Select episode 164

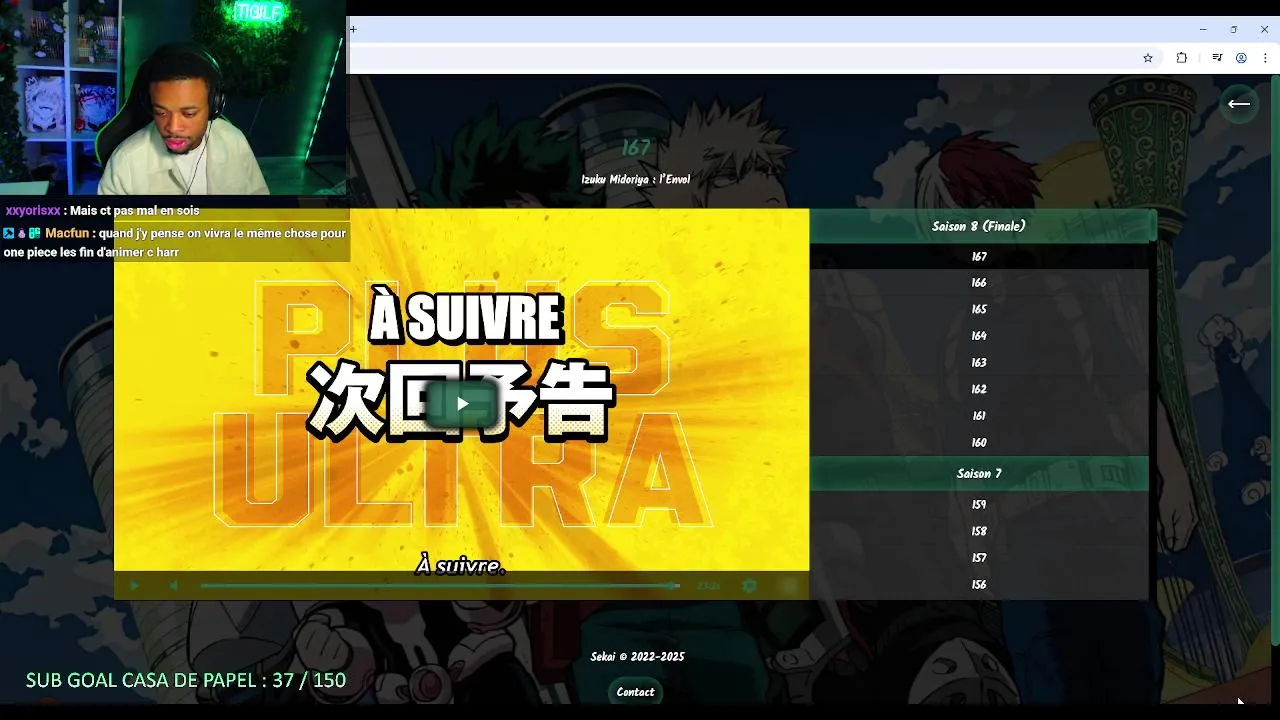pos(979,336)
